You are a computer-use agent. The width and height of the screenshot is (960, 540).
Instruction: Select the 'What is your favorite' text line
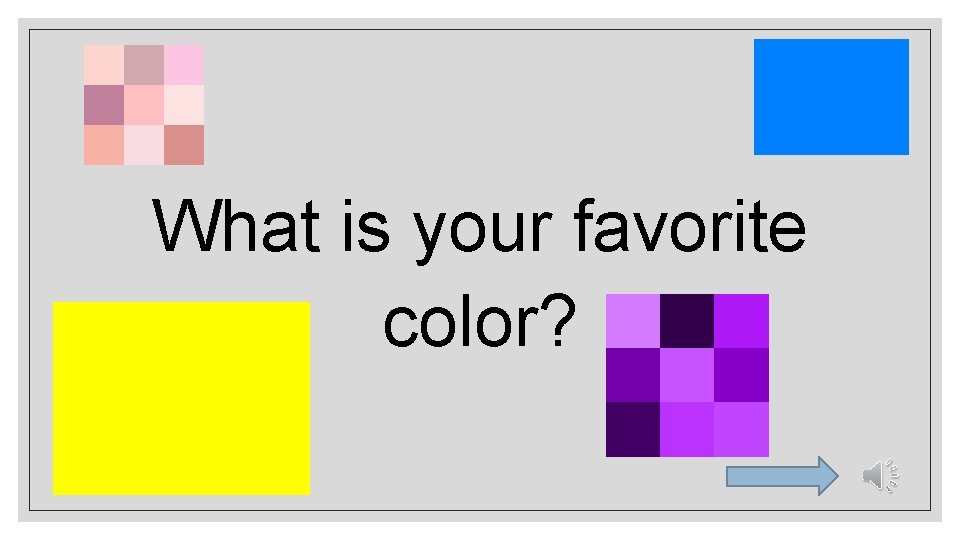coord(479,226)
